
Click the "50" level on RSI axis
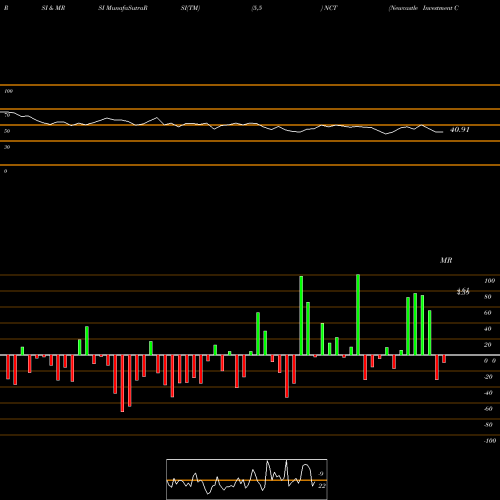(7, 131)
